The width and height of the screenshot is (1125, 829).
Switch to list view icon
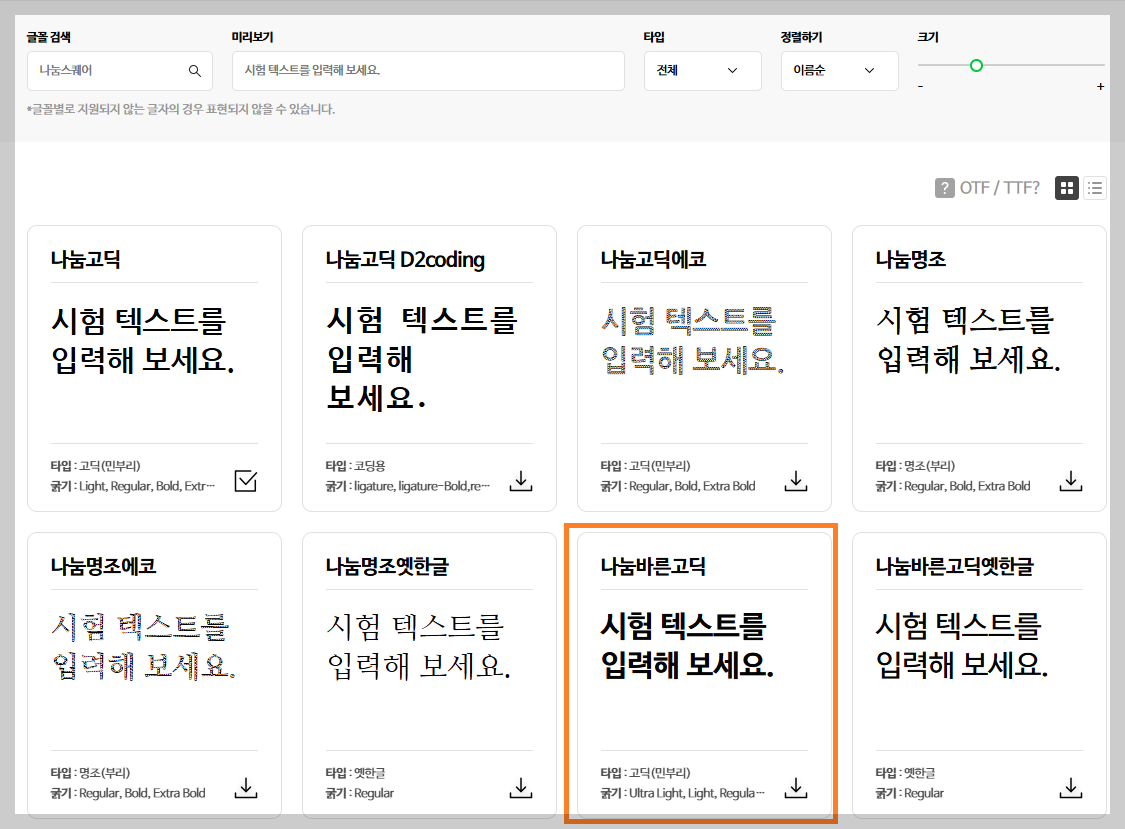[1094, 188]
